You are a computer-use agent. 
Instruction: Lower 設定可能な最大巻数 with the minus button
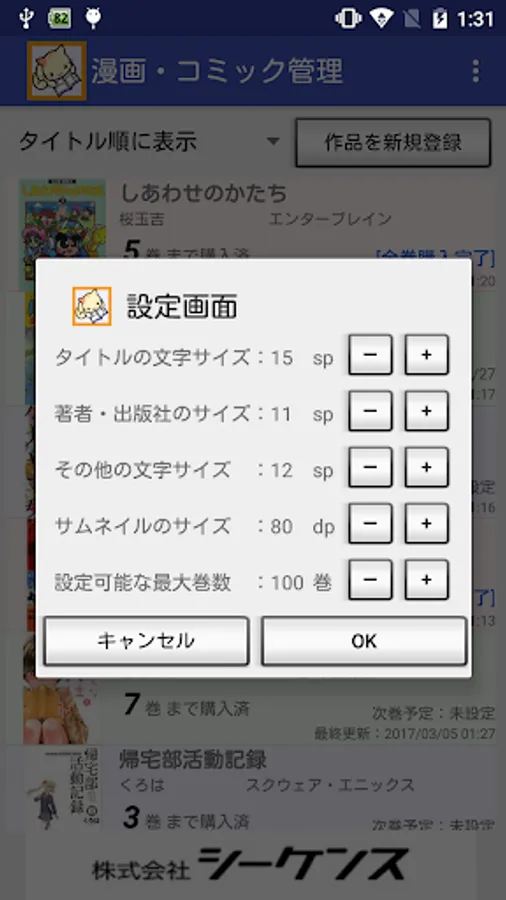coord(370,580)
